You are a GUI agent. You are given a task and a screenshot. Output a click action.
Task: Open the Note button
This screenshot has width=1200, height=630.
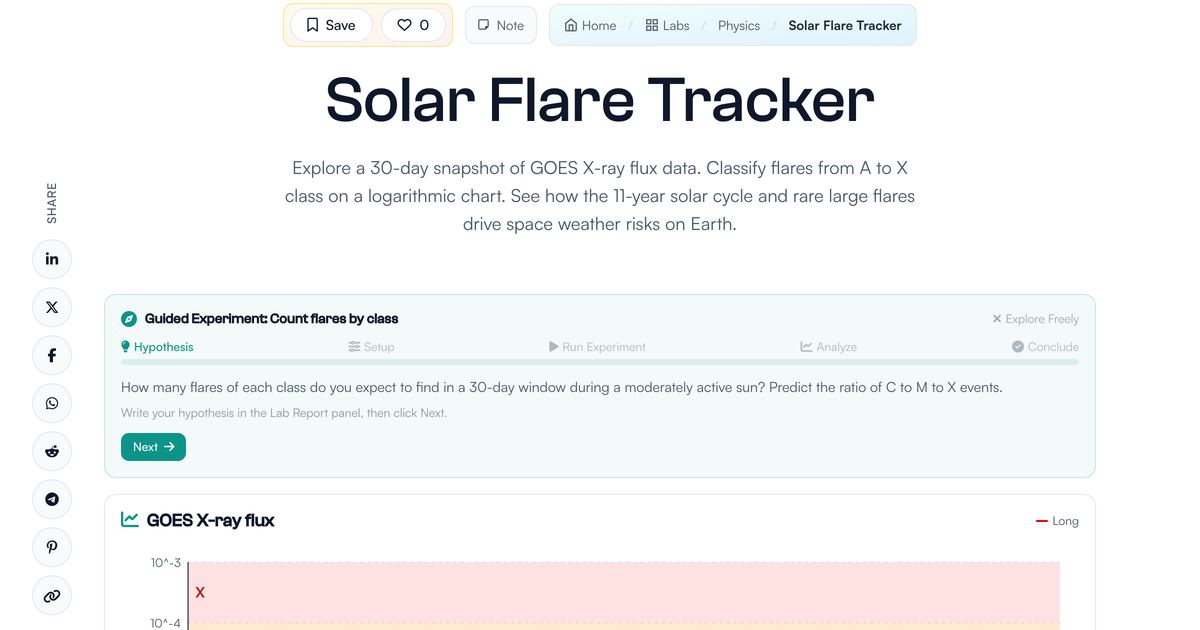pos(501,25)
